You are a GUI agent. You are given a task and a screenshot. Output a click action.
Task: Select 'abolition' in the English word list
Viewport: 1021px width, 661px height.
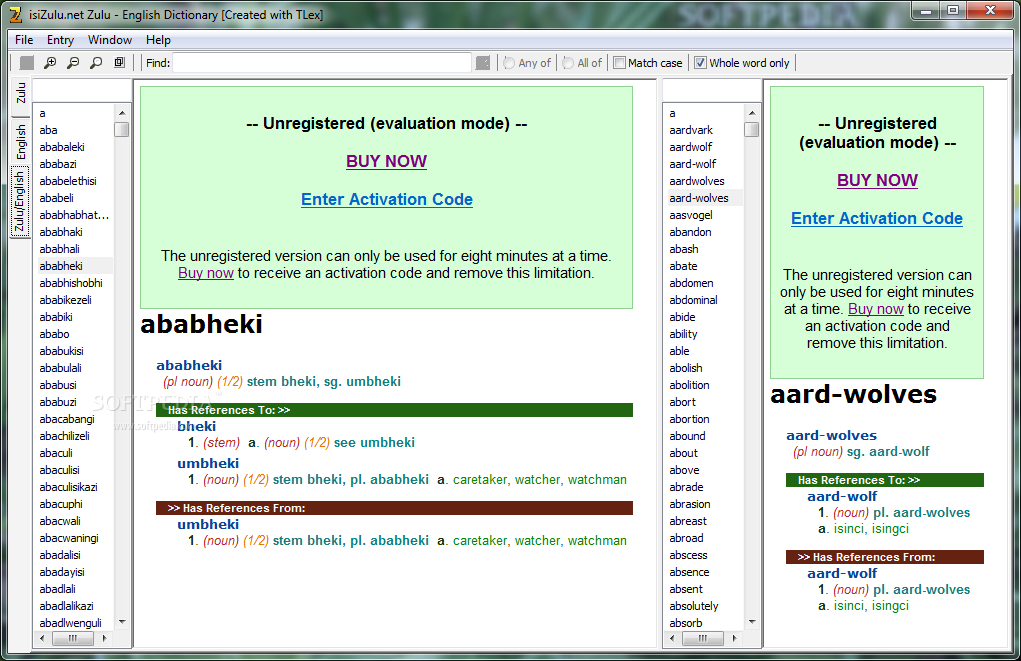coord(690,385)
